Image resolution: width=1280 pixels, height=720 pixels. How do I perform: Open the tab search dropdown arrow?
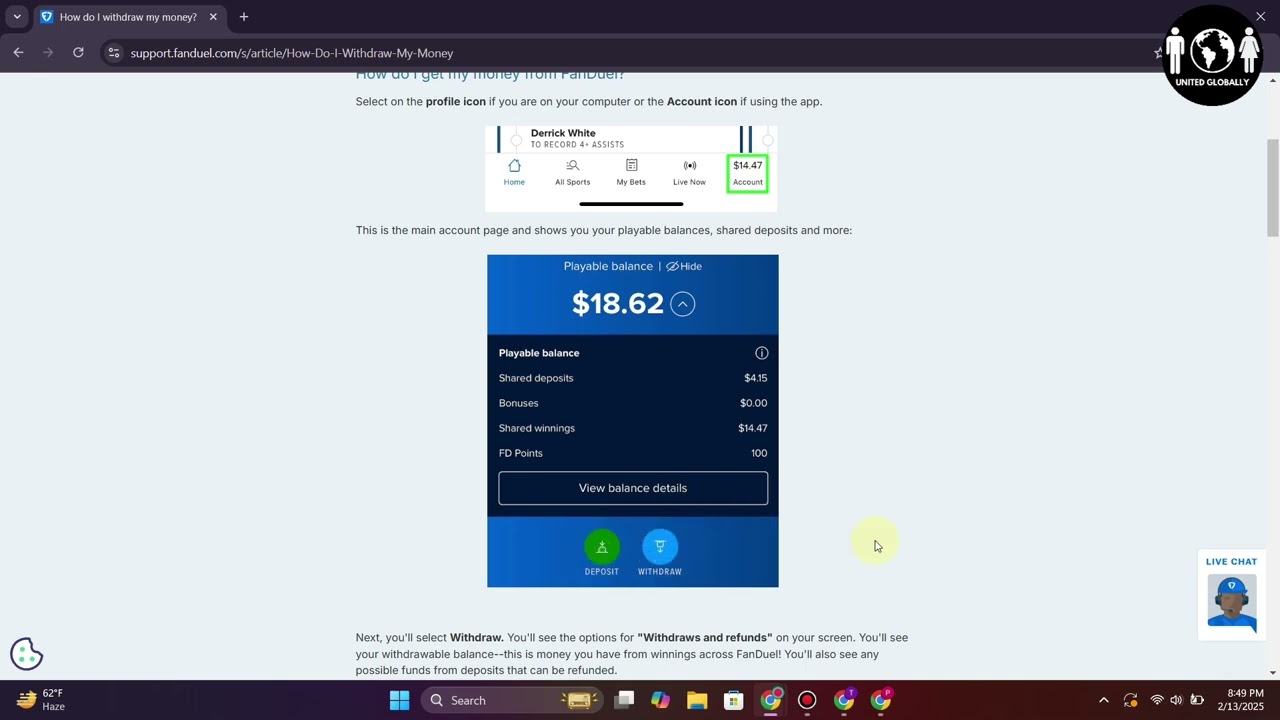[17, 17]
